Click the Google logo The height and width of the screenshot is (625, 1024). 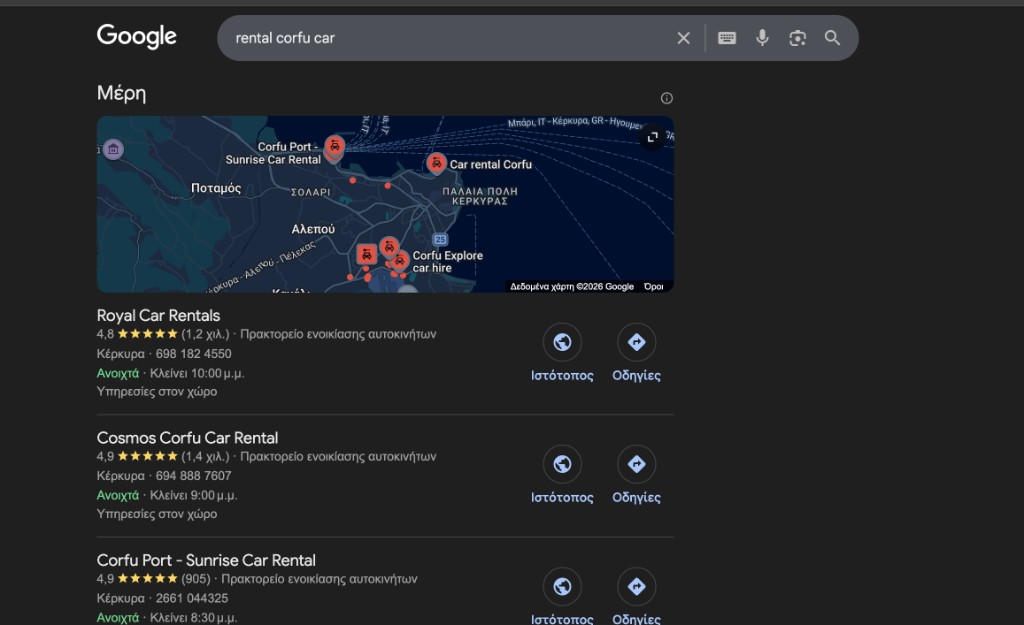[x=137, y=37]
